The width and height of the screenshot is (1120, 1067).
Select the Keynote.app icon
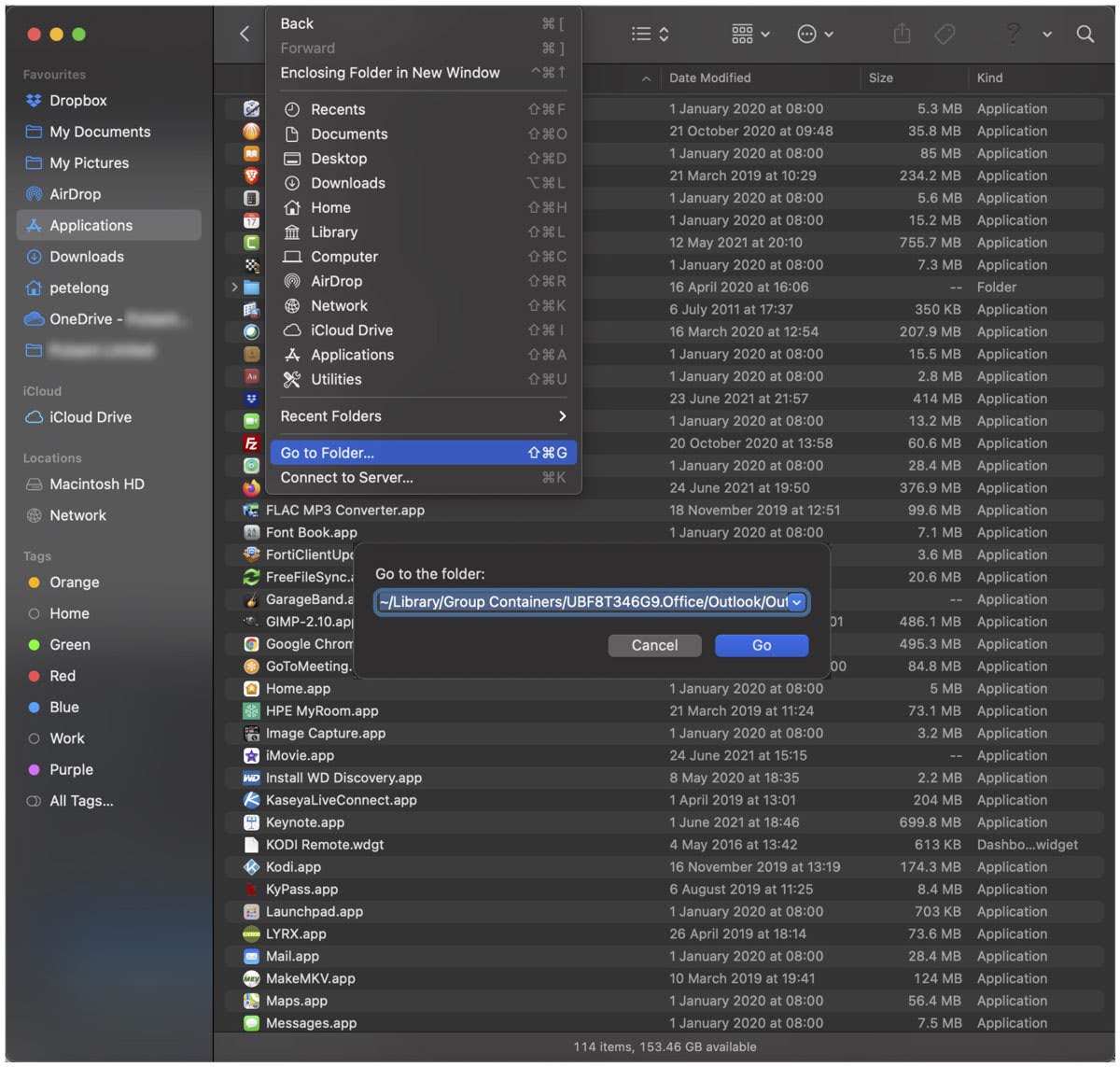point(251,822)
